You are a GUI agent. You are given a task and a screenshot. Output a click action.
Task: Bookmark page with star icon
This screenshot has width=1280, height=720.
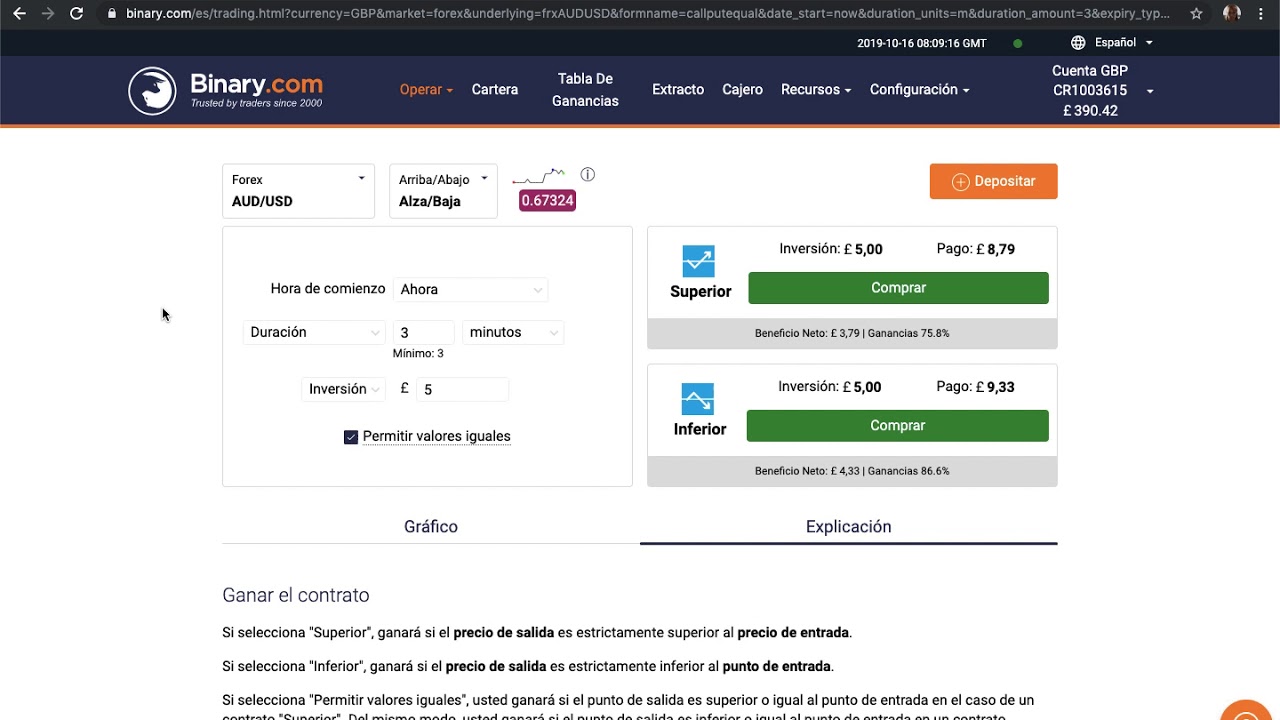tap(1196, 14)
